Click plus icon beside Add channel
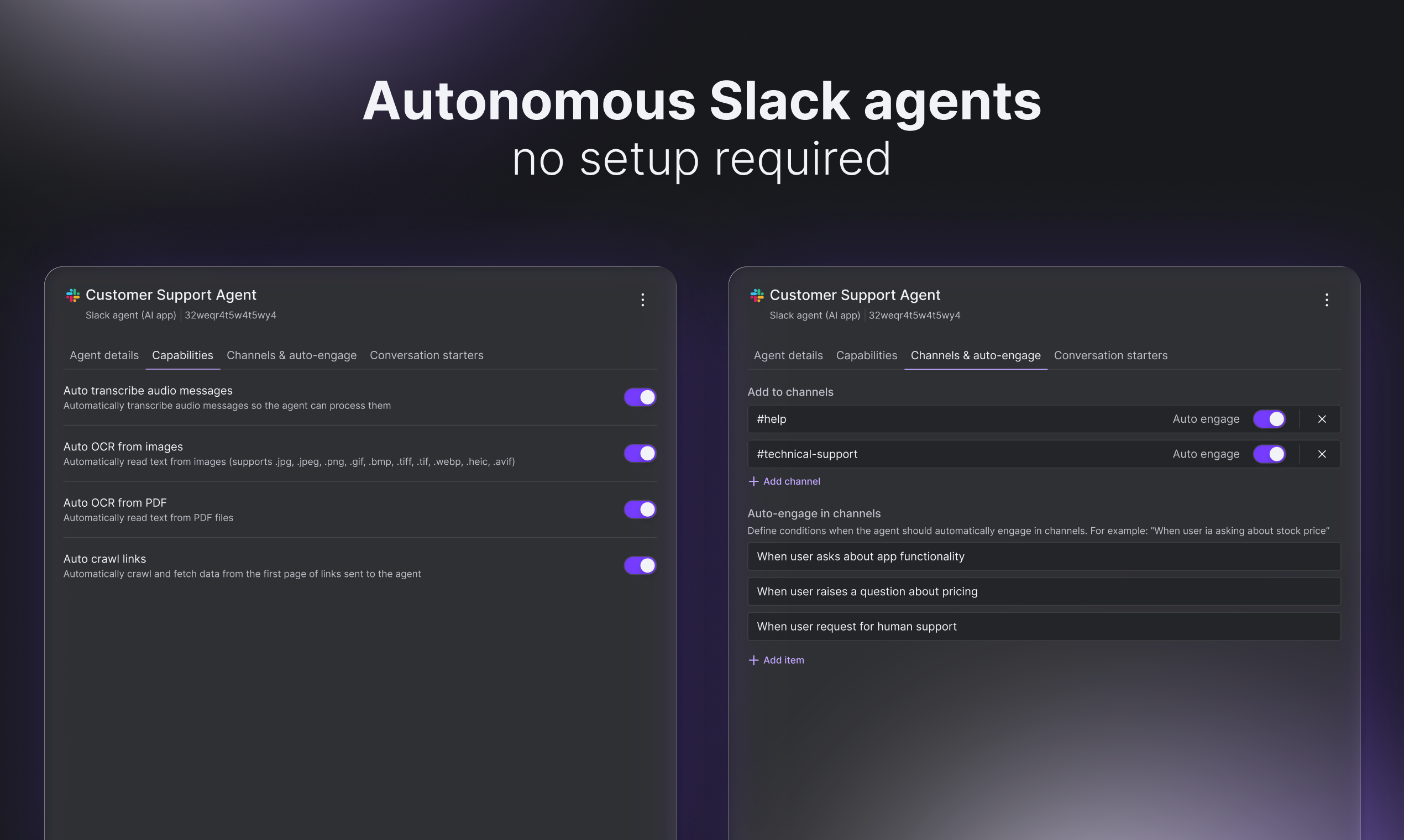The height and width of the screenshot is (840, 1404). point(753,481)
